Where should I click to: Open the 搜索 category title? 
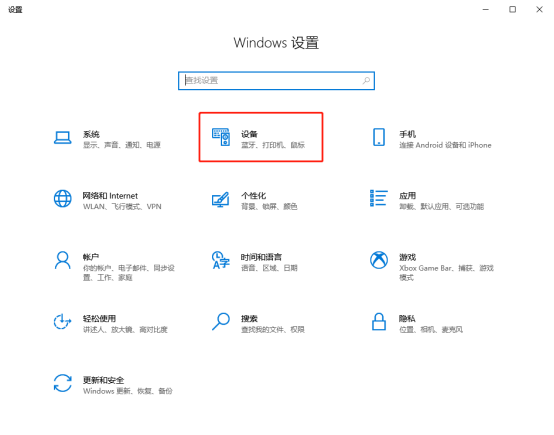tap(249, 318)
